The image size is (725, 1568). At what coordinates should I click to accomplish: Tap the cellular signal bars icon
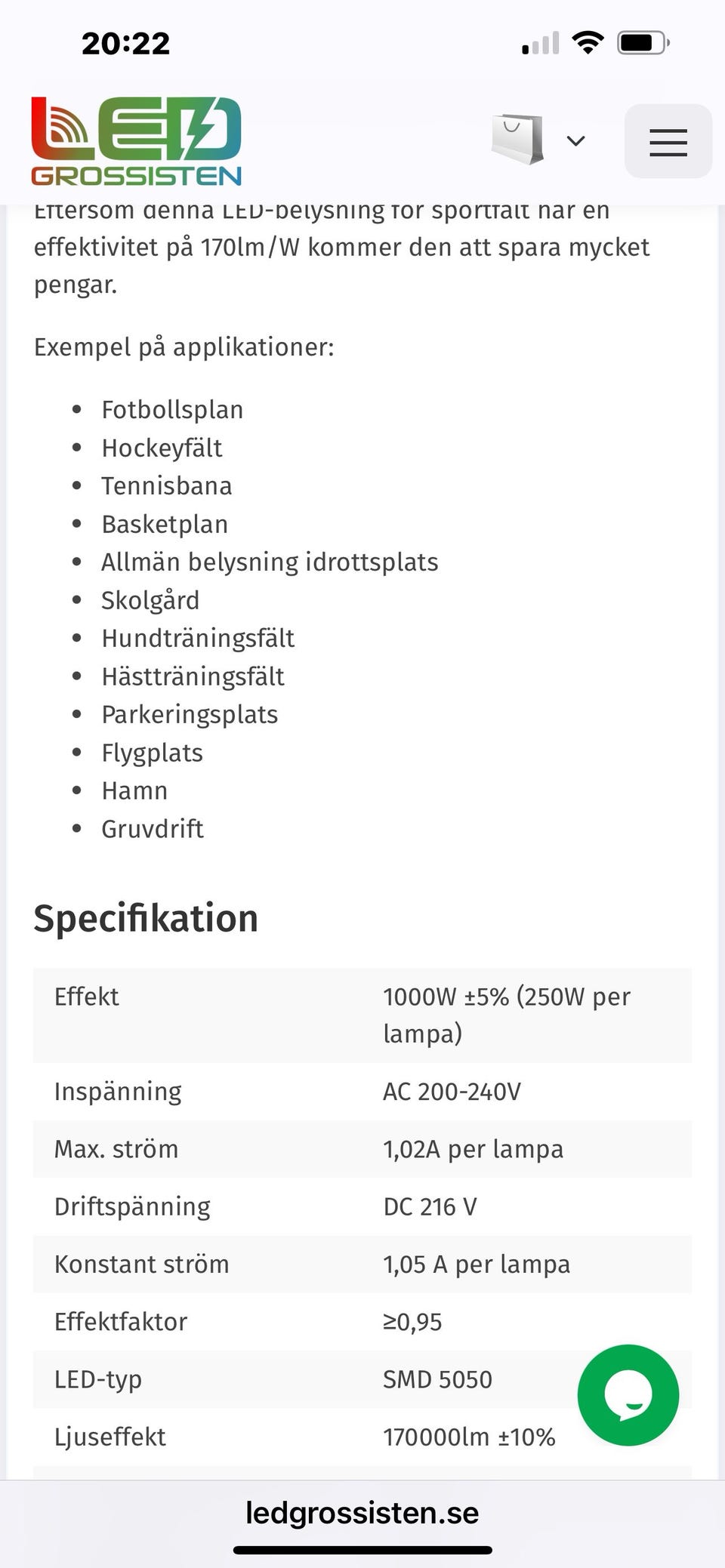coord(541,44)
